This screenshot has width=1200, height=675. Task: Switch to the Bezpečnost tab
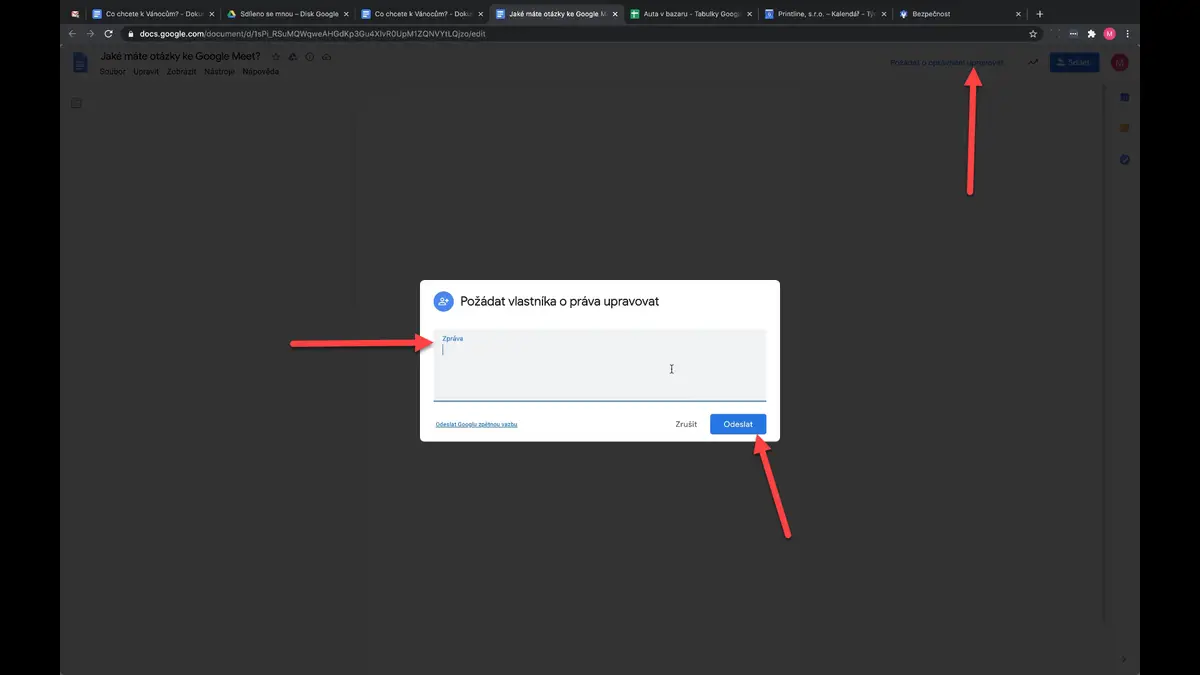tap(960, 14)
